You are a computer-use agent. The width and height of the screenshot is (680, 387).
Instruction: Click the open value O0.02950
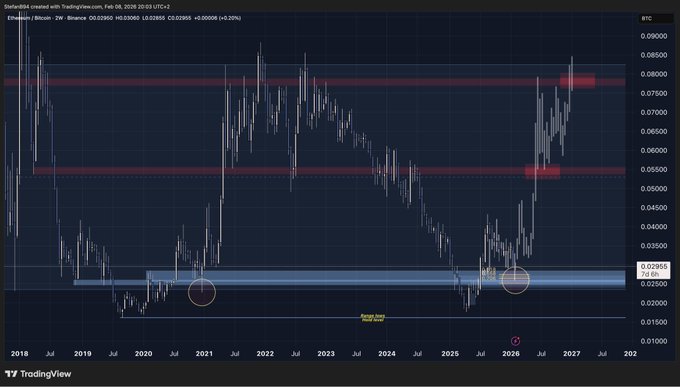coord(100,18)
